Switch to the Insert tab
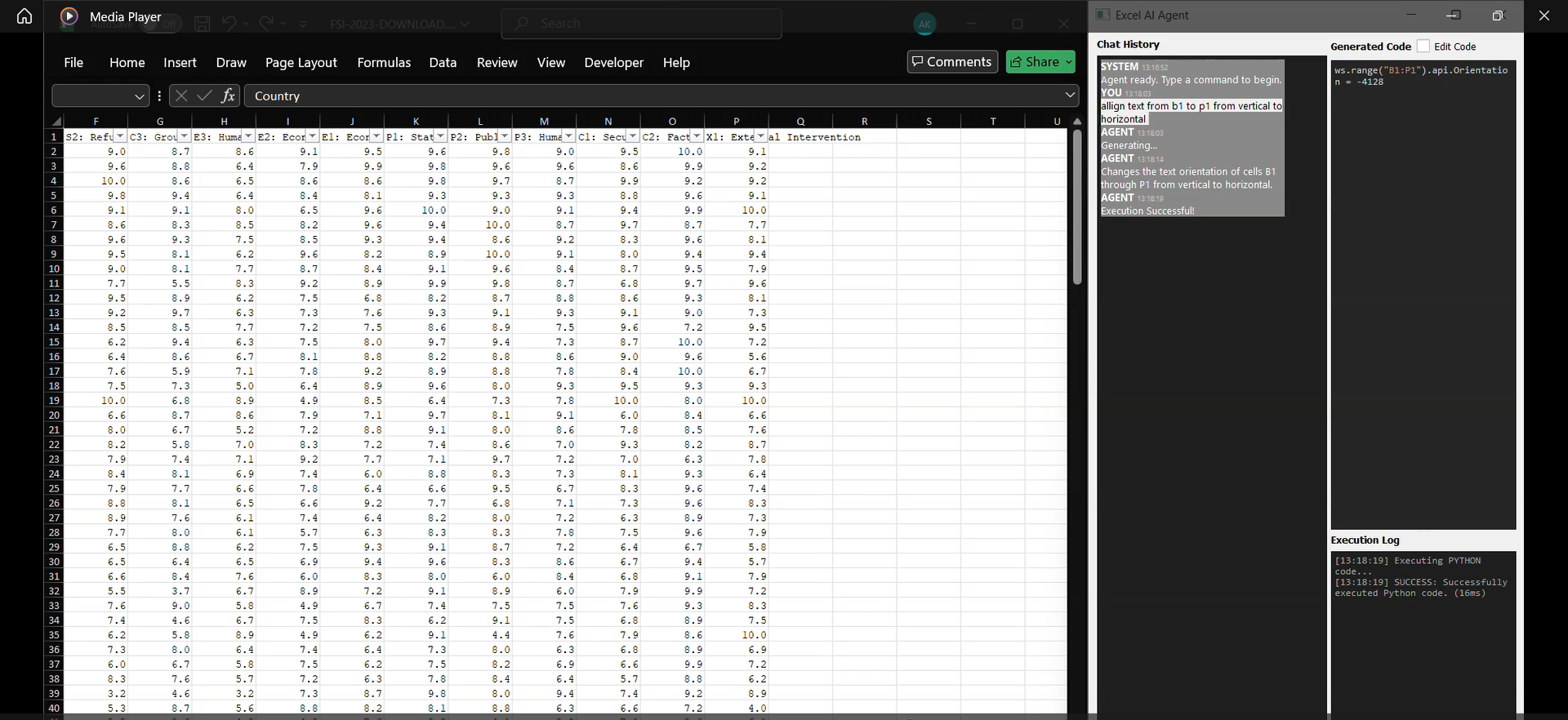The height and width of the screenshot is (720, 1568). 180,62
